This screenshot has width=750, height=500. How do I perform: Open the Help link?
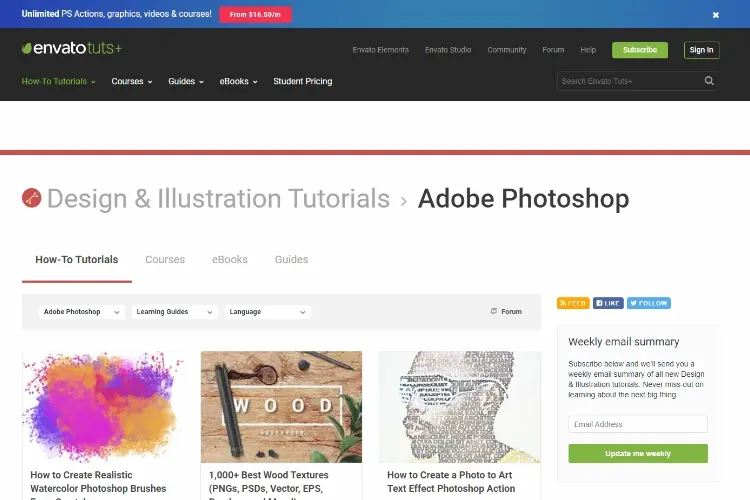(x=588, y=50)
